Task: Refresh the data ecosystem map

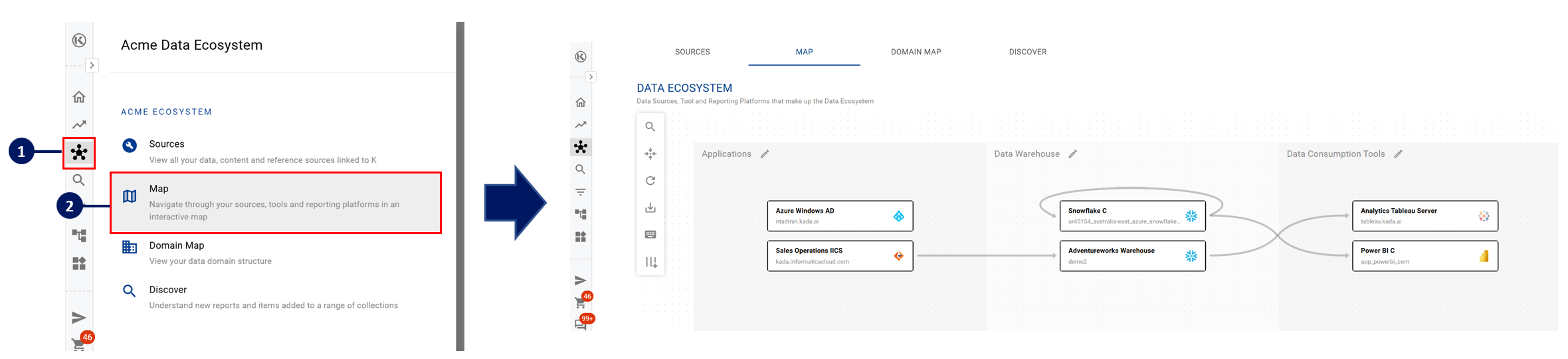Action: [x=650, y=181]
